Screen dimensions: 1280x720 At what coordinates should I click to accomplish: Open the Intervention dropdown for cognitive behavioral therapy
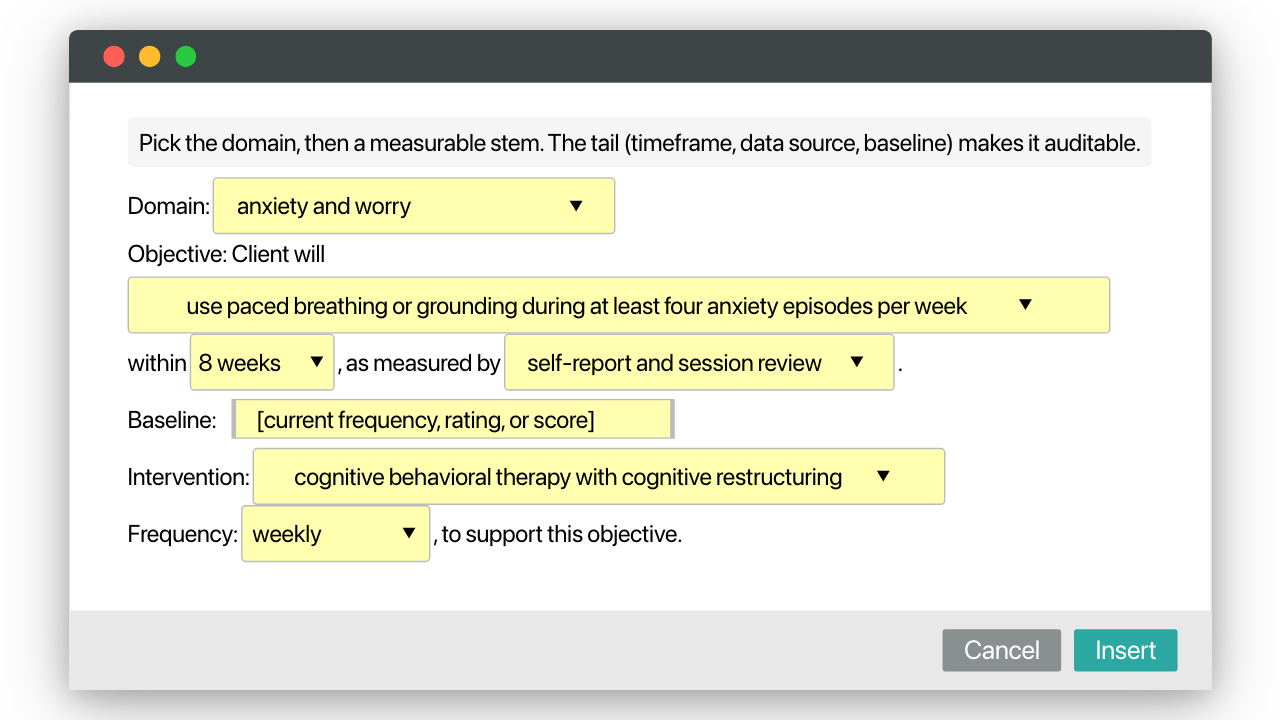point(599,476)
